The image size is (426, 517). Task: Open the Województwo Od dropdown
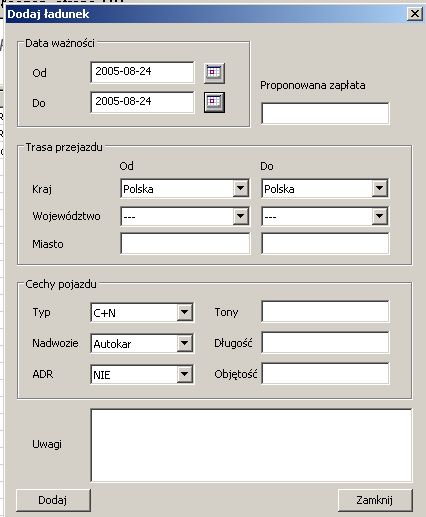click(240, 216)
